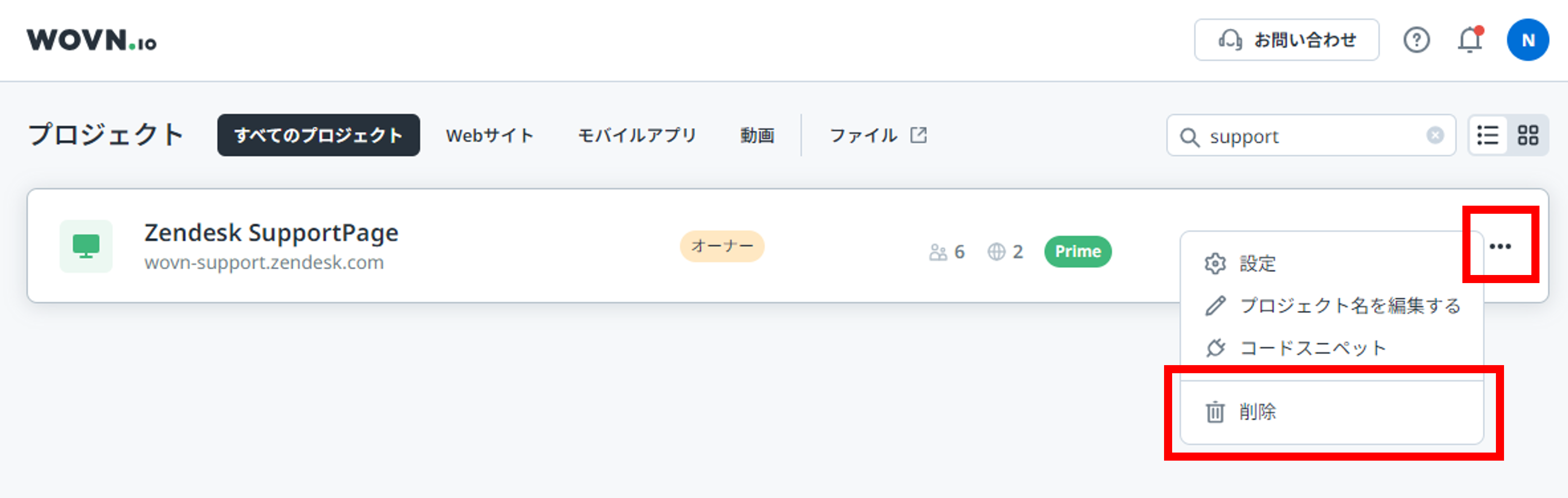Screen dimensions: 1568x498
Task: Select 削除 to delete the project
Action: 1258,412
